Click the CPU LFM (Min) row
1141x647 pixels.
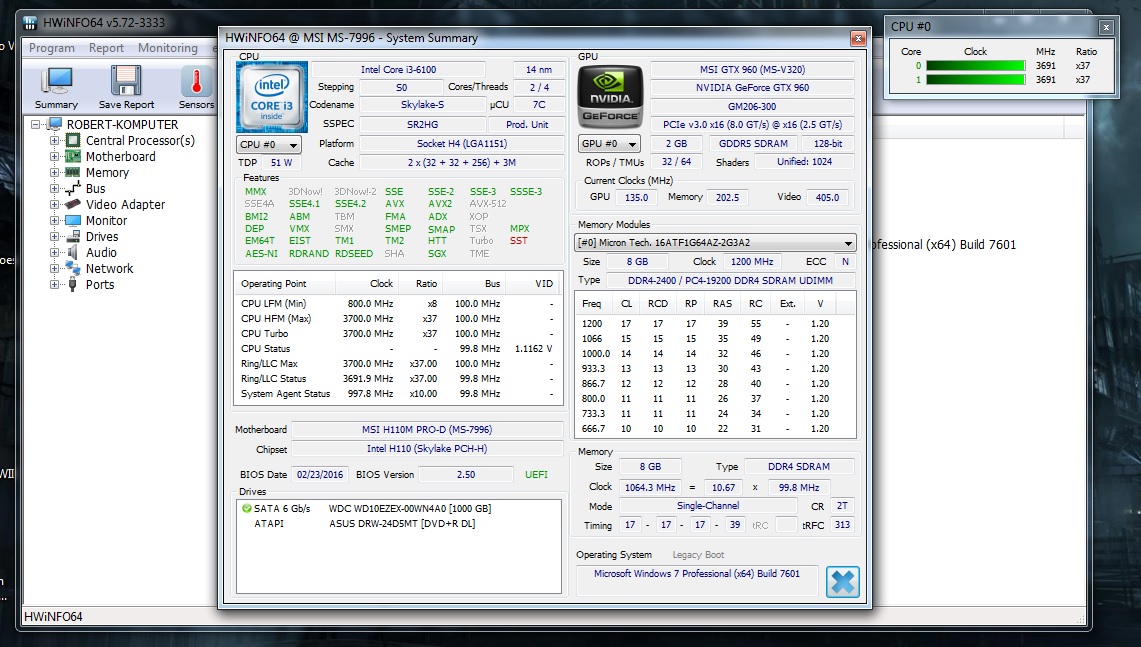coord(398,303)
